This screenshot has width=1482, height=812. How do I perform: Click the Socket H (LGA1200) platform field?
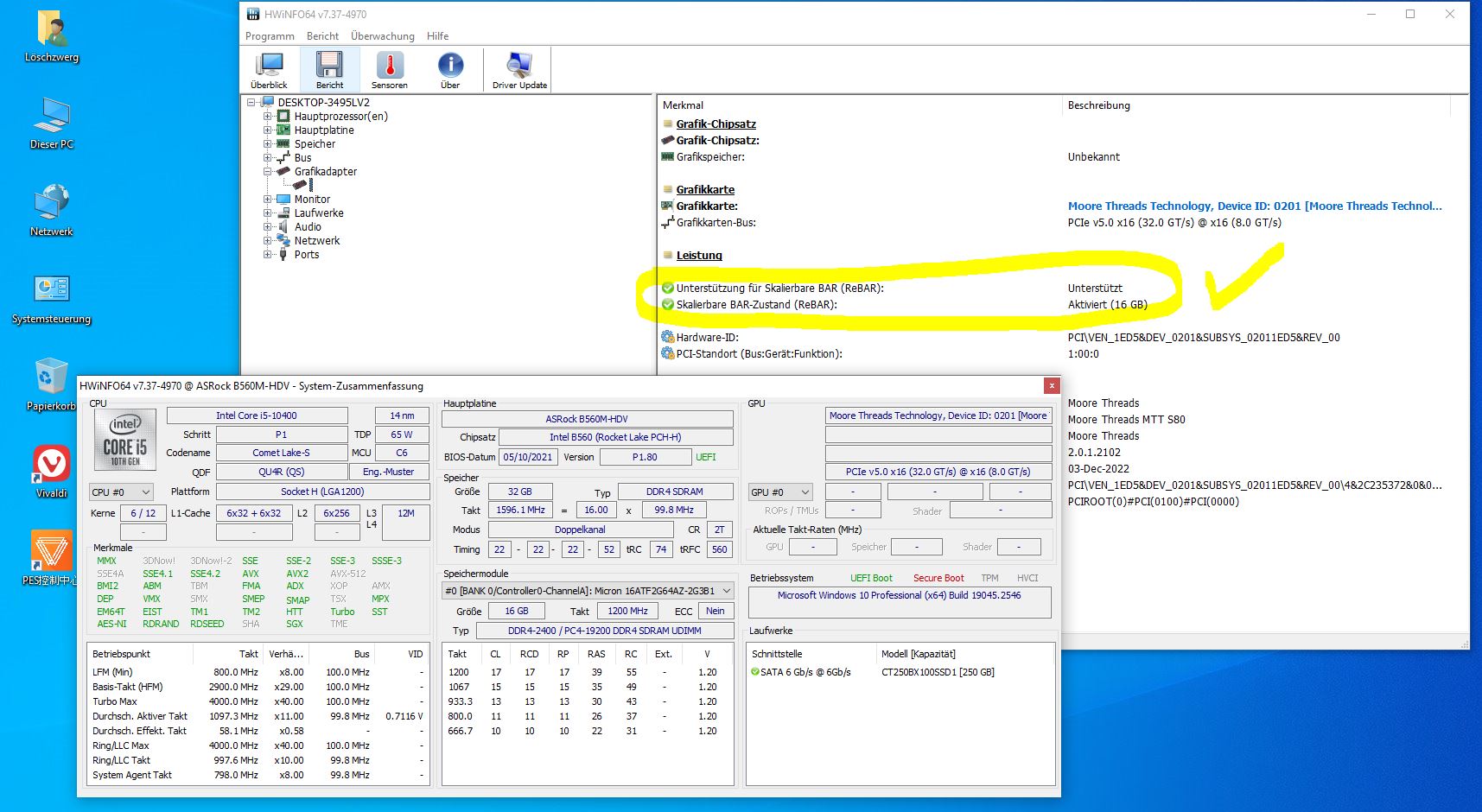tap(322, 492)
